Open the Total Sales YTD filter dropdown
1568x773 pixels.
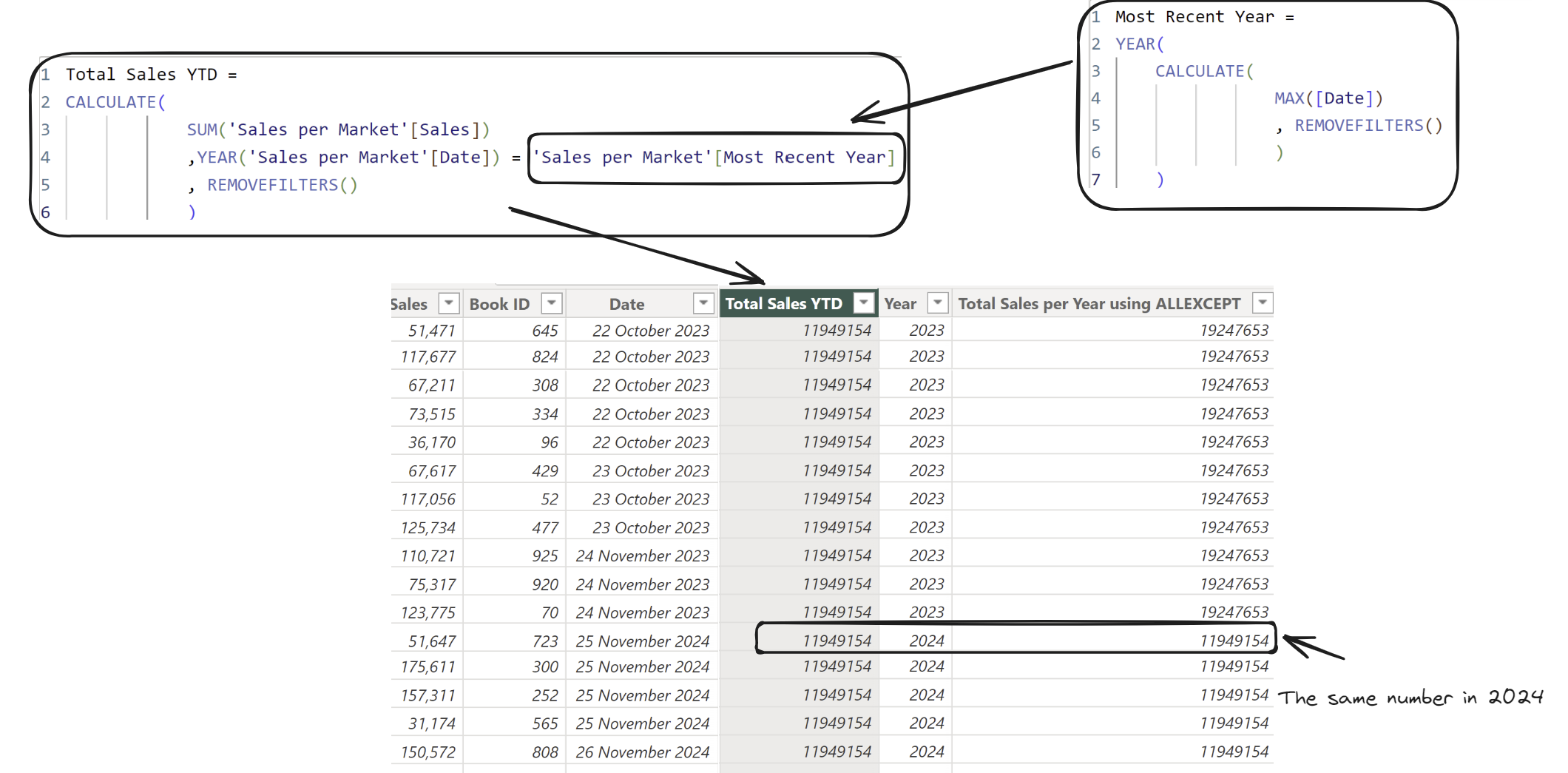[863, 303]
